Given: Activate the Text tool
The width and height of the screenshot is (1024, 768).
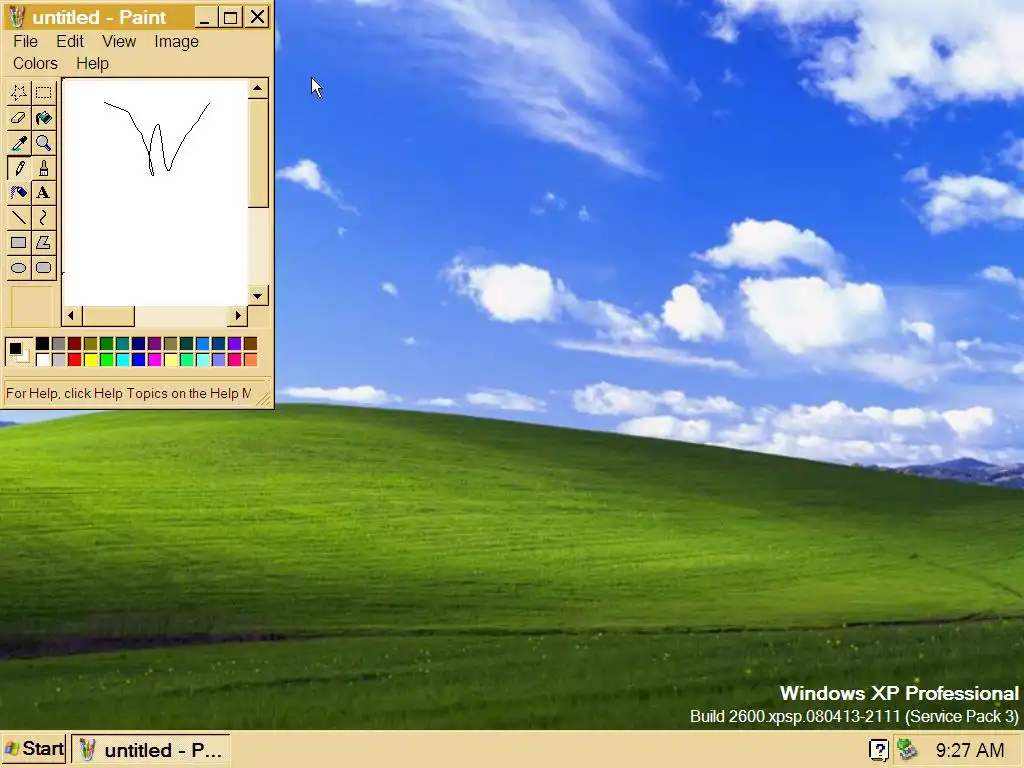Looking at the screenshot, I should pos(44,193).
